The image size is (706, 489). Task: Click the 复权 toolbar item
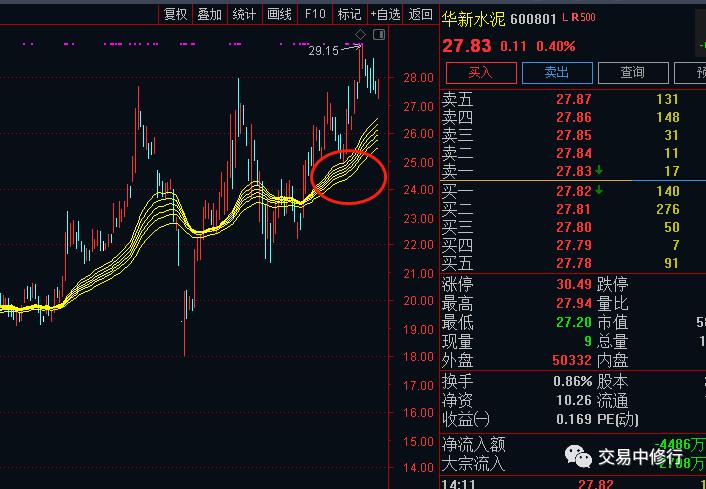coord(176,14)
